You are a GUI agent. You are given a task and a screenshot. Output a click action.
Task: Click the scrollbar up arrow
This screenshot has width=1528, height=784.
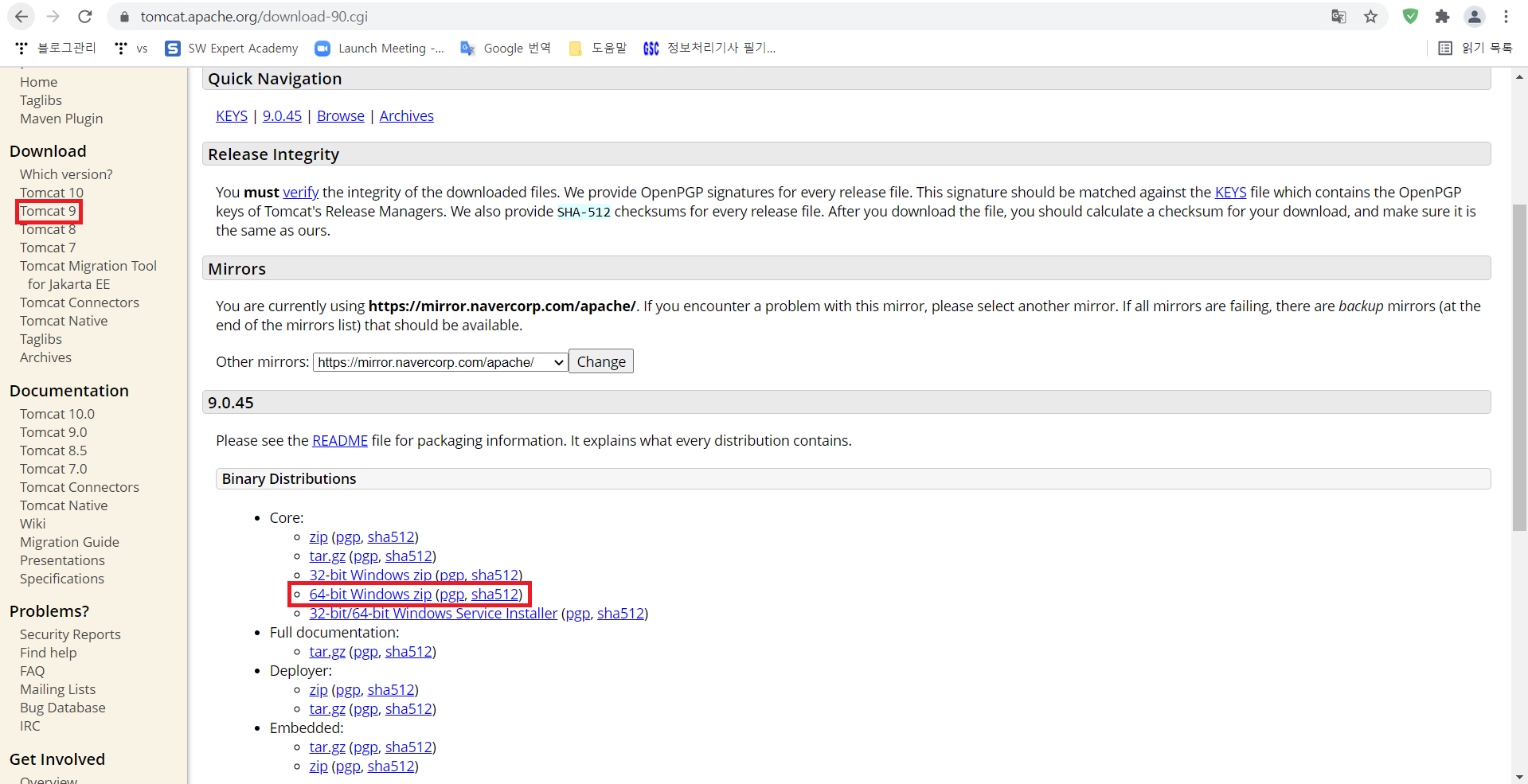1519,77
